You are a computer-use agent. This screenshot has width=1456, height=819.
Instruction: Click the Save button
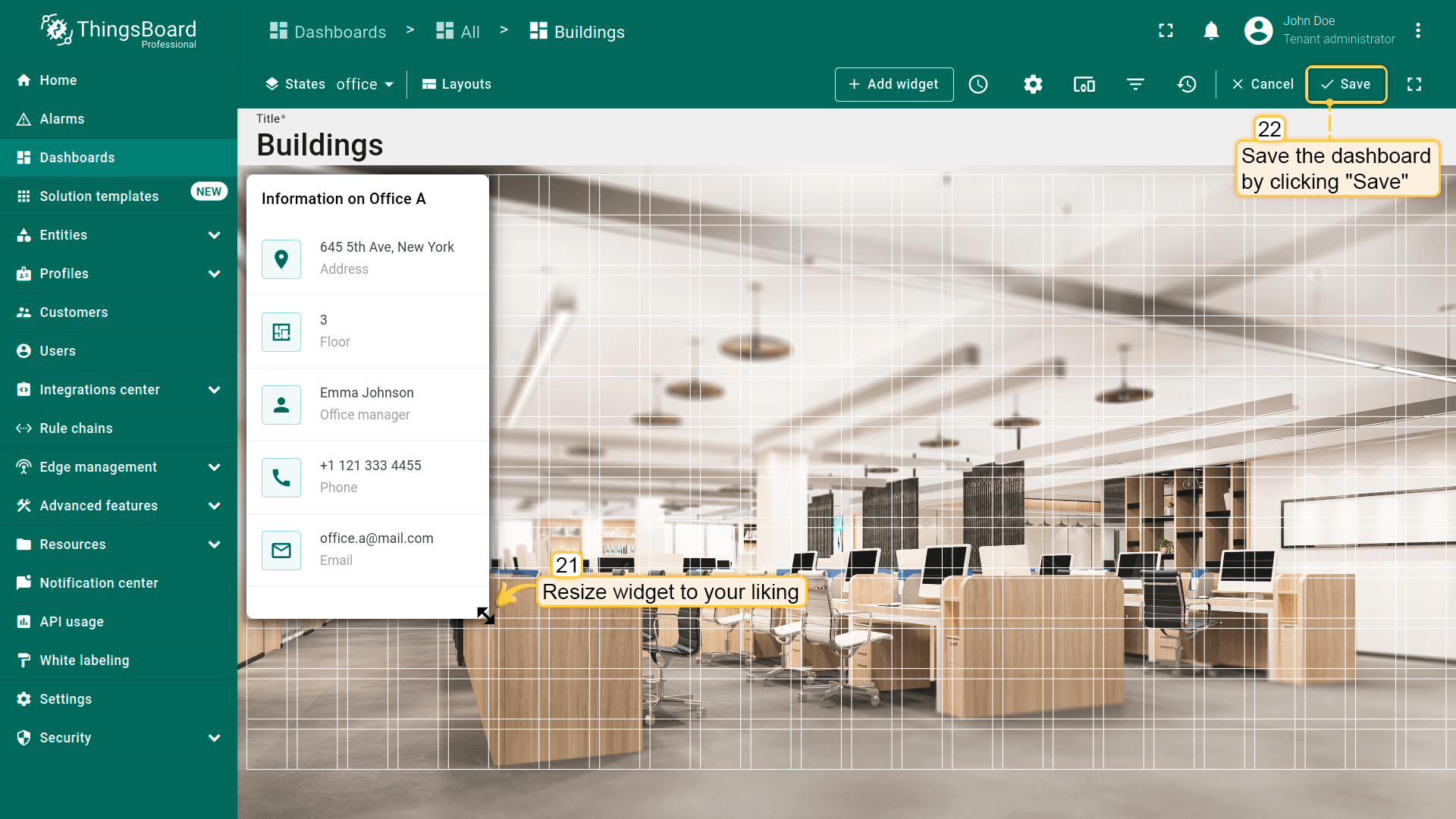[x=1346, y=84]
